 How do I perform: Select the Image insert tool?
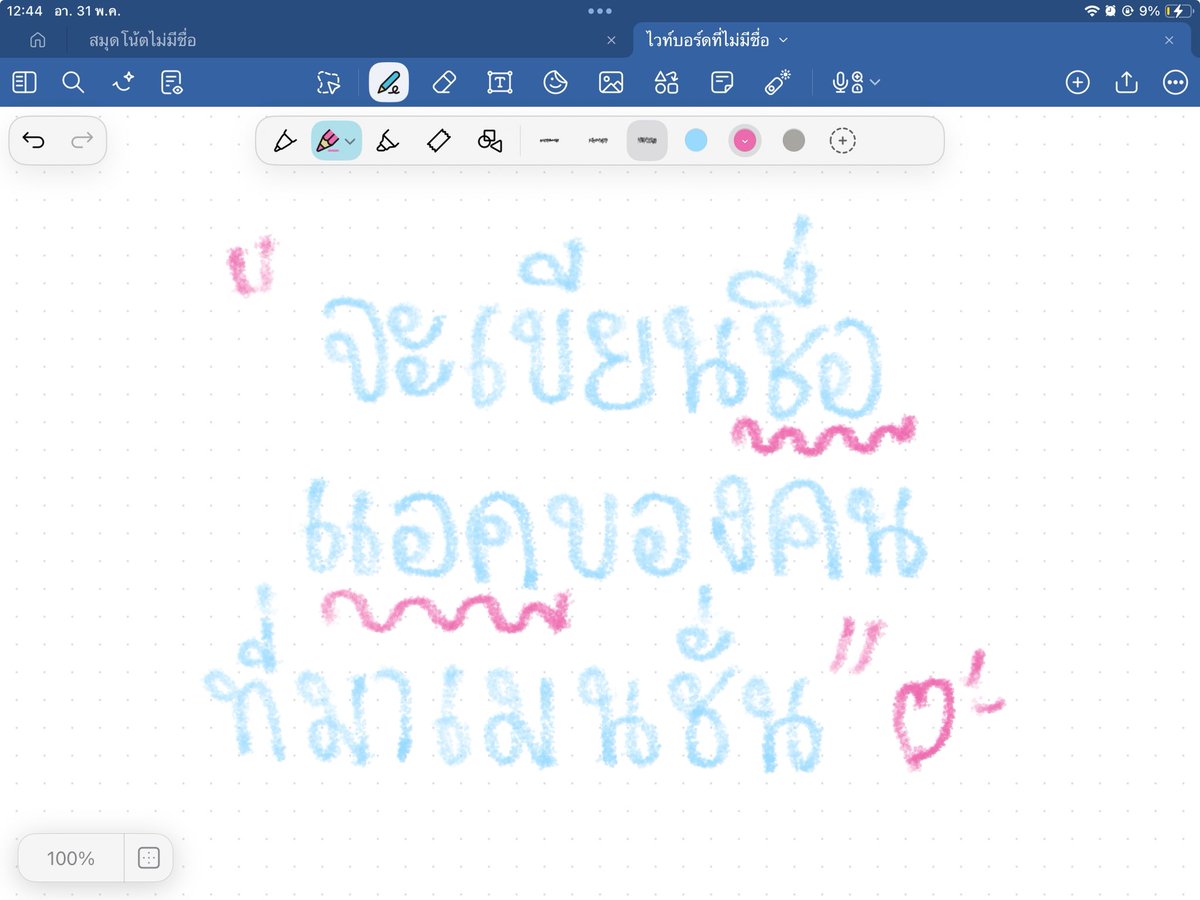point(611,82)
